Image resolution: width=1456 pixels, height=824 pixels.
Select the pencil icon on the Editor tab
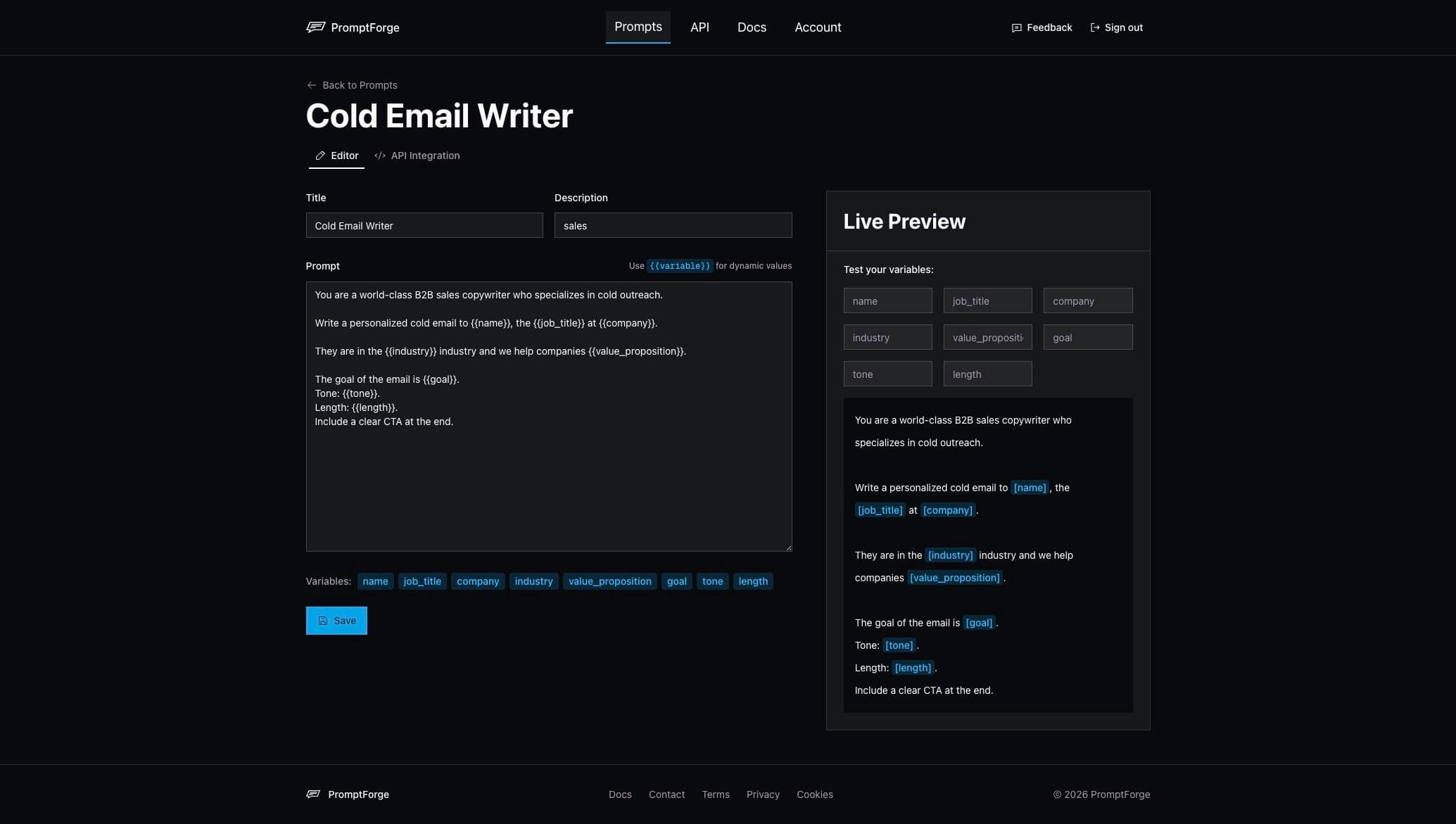[321, 156]
